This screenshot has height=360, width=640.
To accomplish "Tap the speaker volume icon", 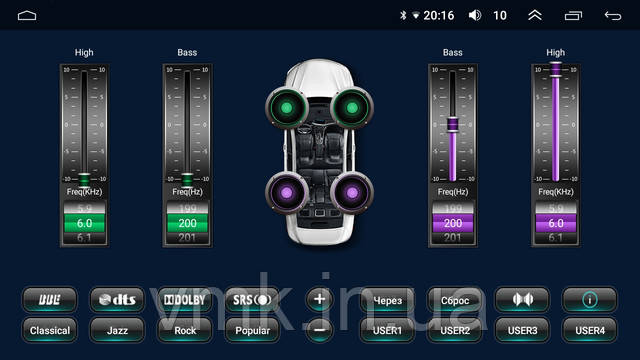I will (x=475, y=16).
